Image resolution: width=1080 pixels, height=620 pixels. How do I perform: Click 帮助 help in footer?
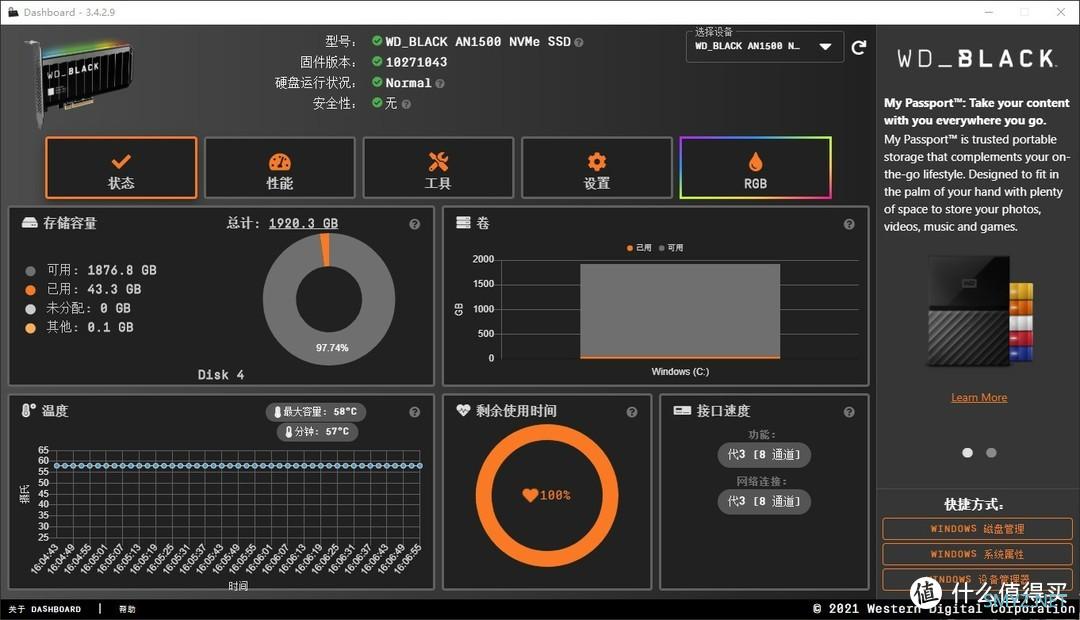(x=127, y=609)
